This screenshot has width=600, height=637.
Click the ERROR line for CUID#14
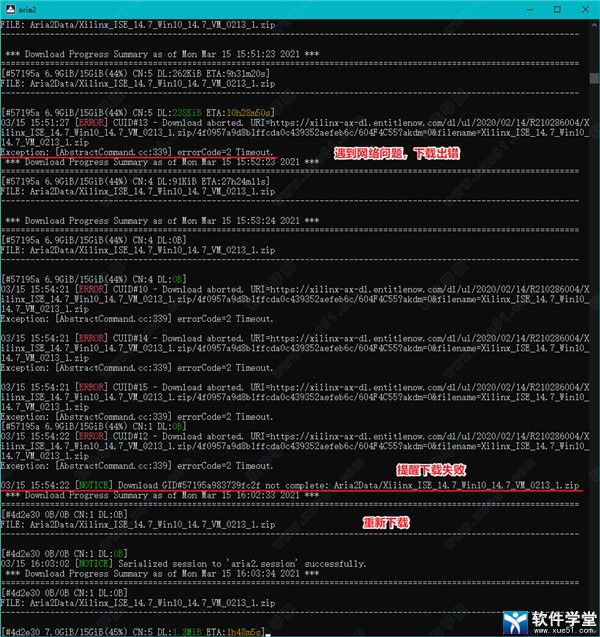[x=295, y=338]
